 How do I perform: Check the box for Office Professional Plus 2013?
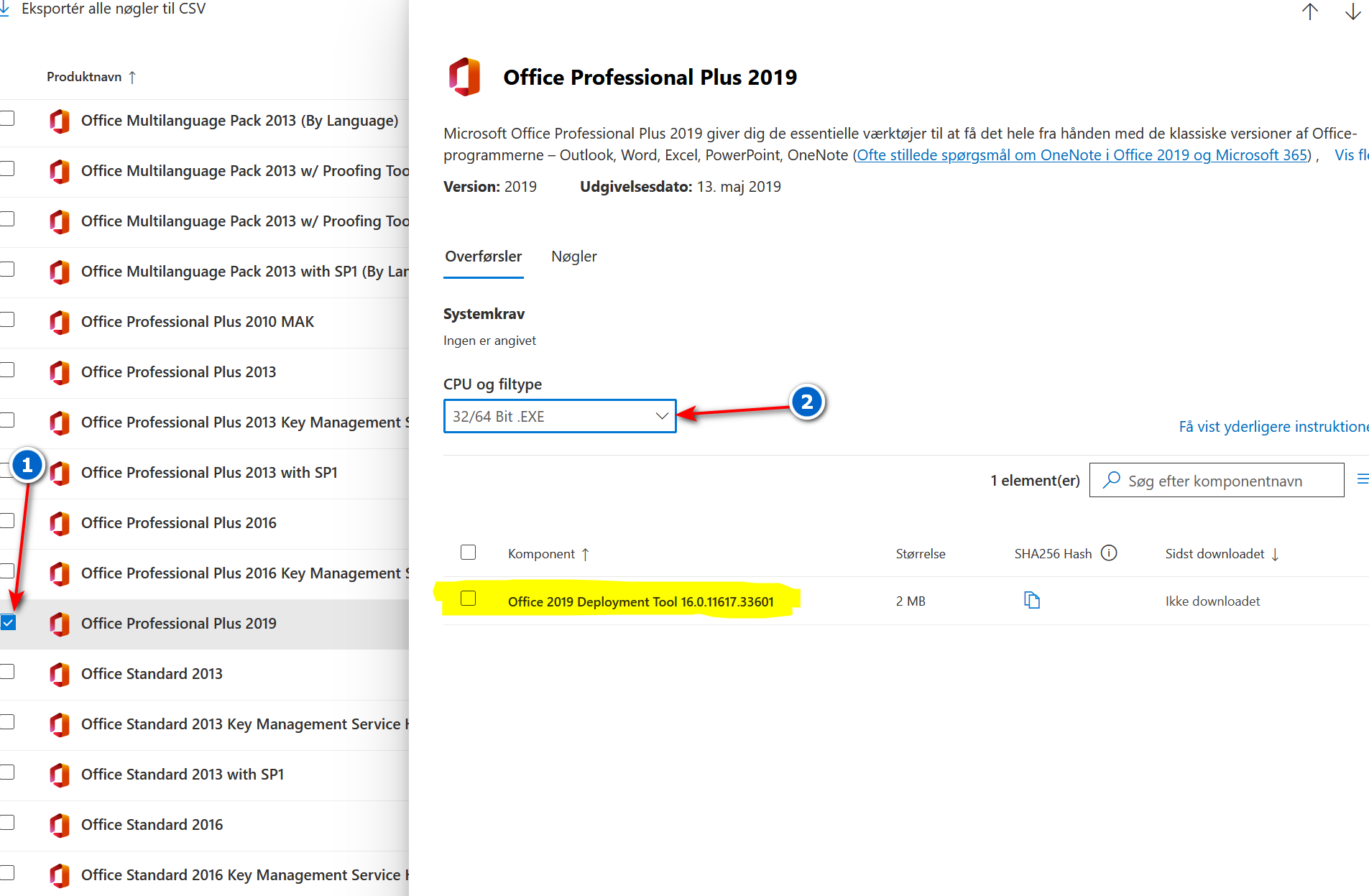click(x=7, y=370)
